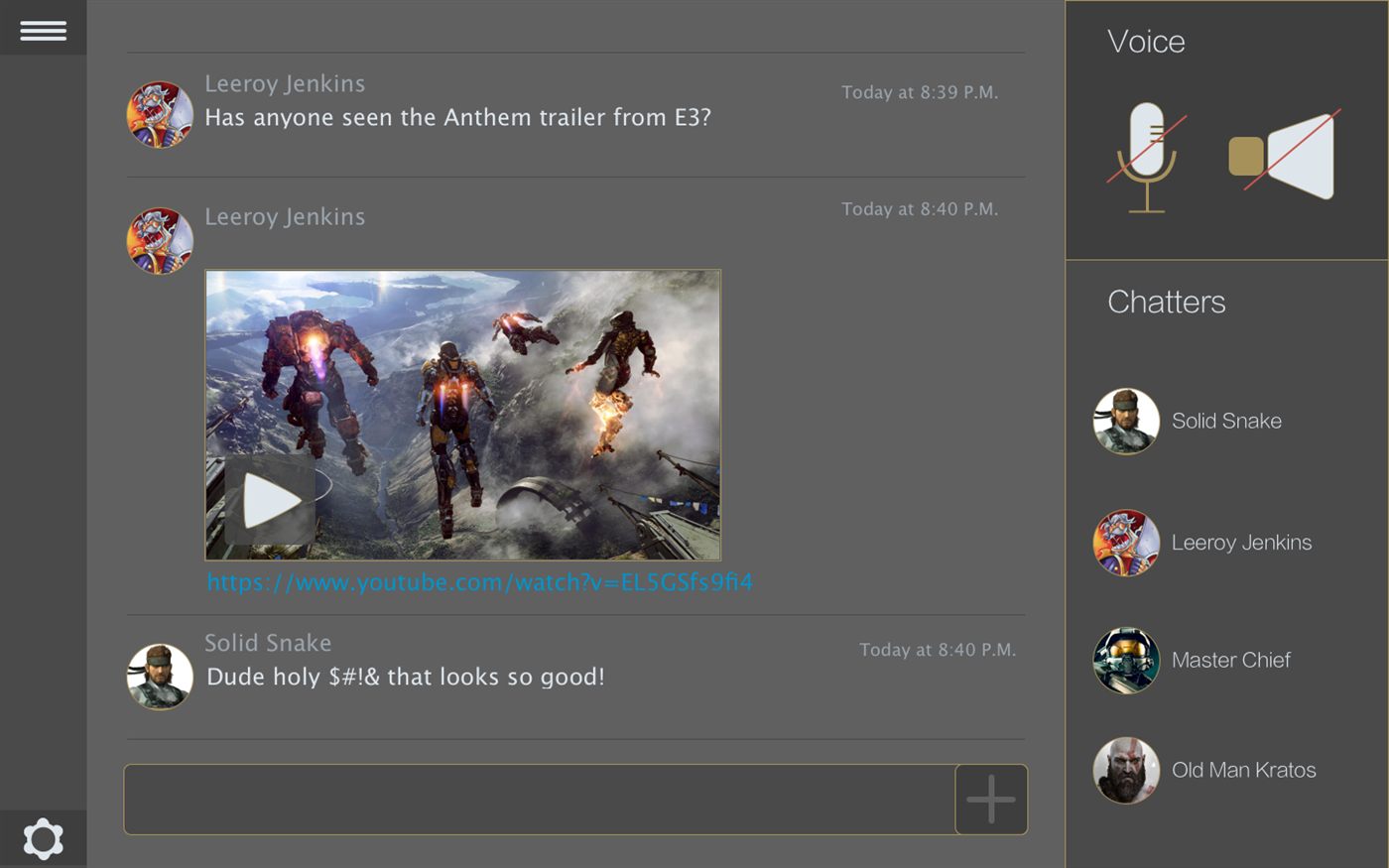Open the Anthem trailer thumbnail image
The image size is (1389, 868).
[462, 415]
